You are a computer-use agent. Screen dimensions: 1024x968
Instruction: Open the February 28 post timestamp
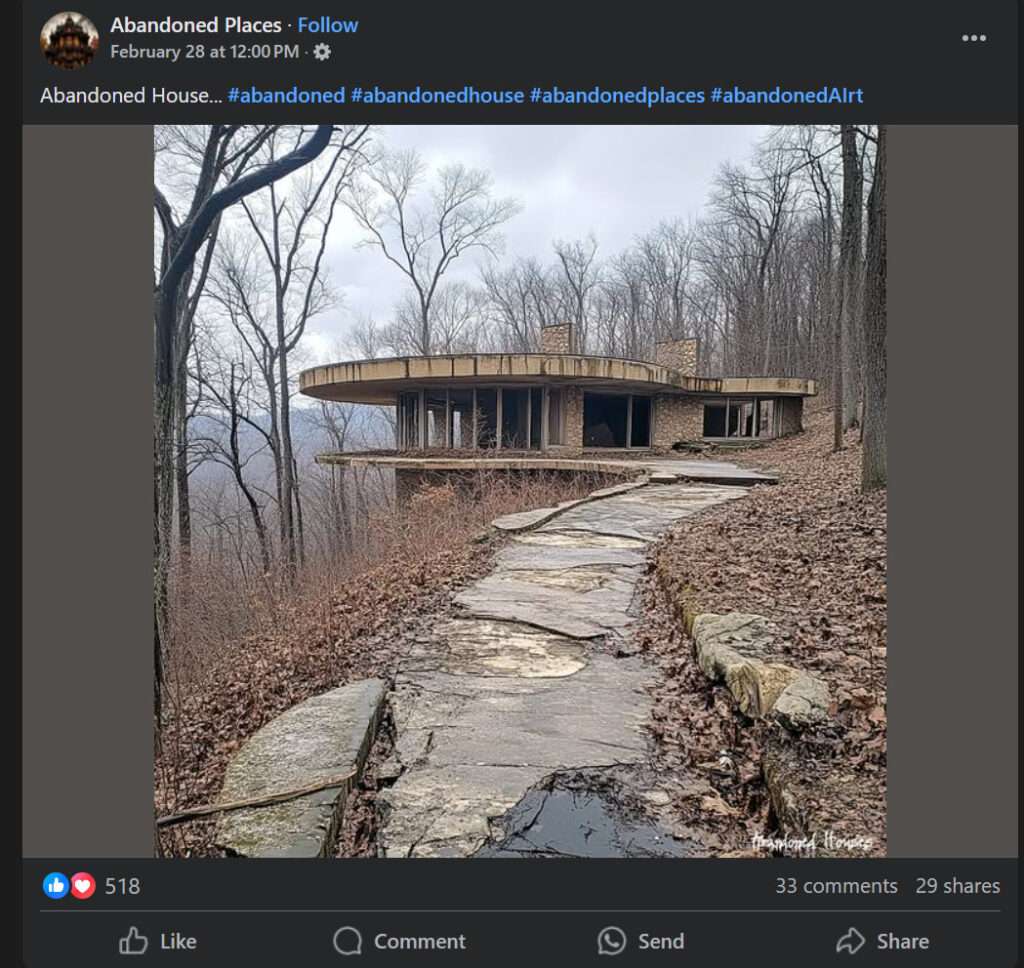click(204, 52)
